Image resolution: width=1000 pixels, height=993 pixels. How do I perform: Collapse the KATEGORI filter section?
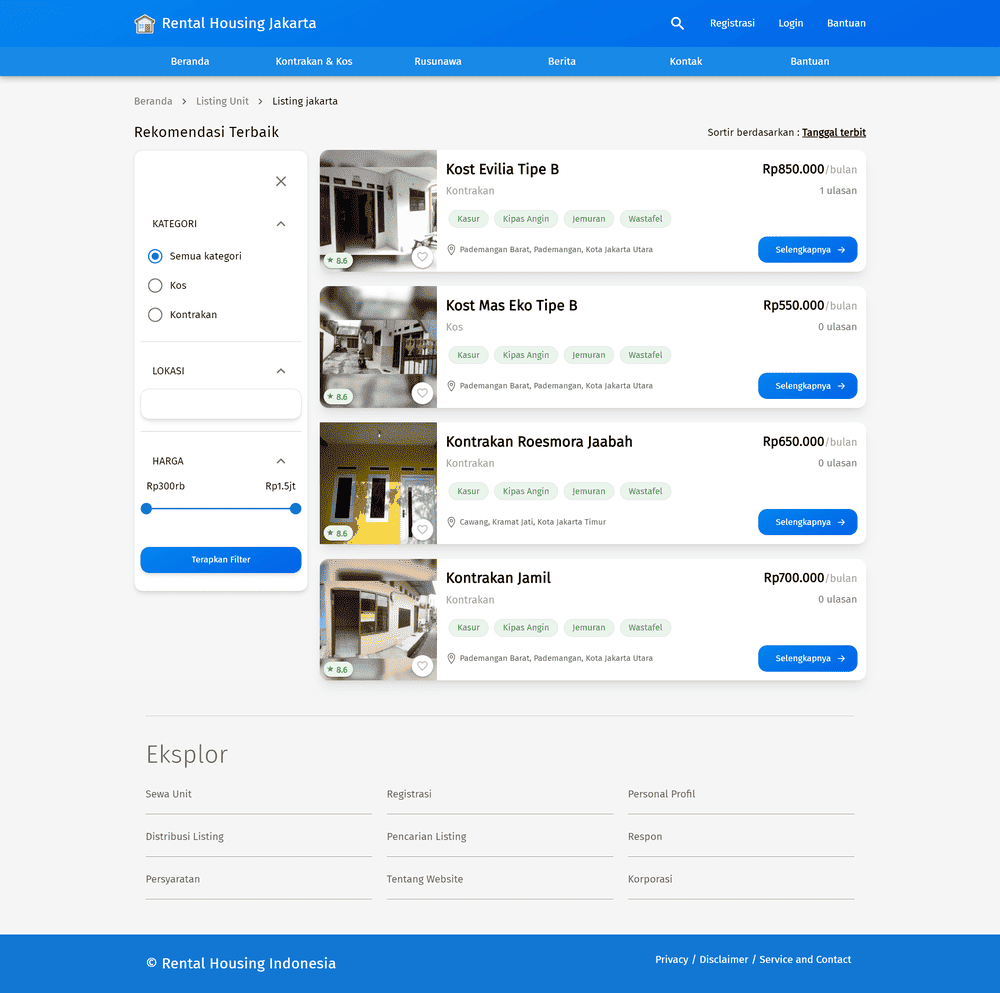(281, 224)
